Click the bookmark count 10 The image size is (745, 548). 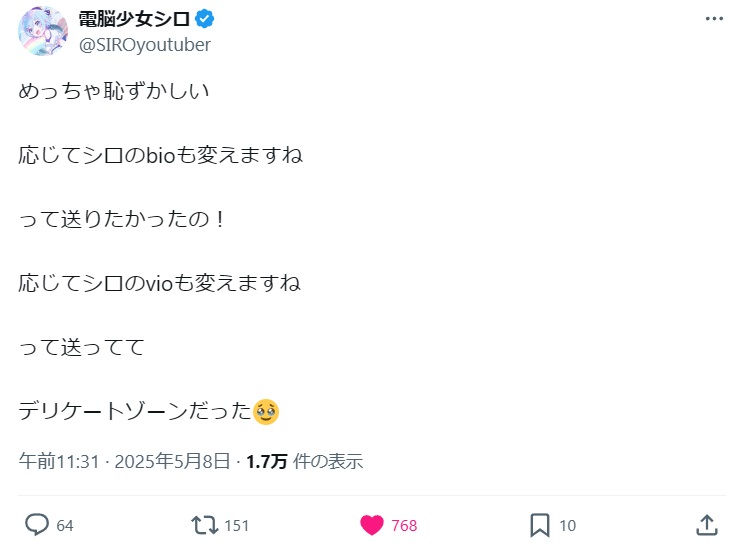point(567,526)
